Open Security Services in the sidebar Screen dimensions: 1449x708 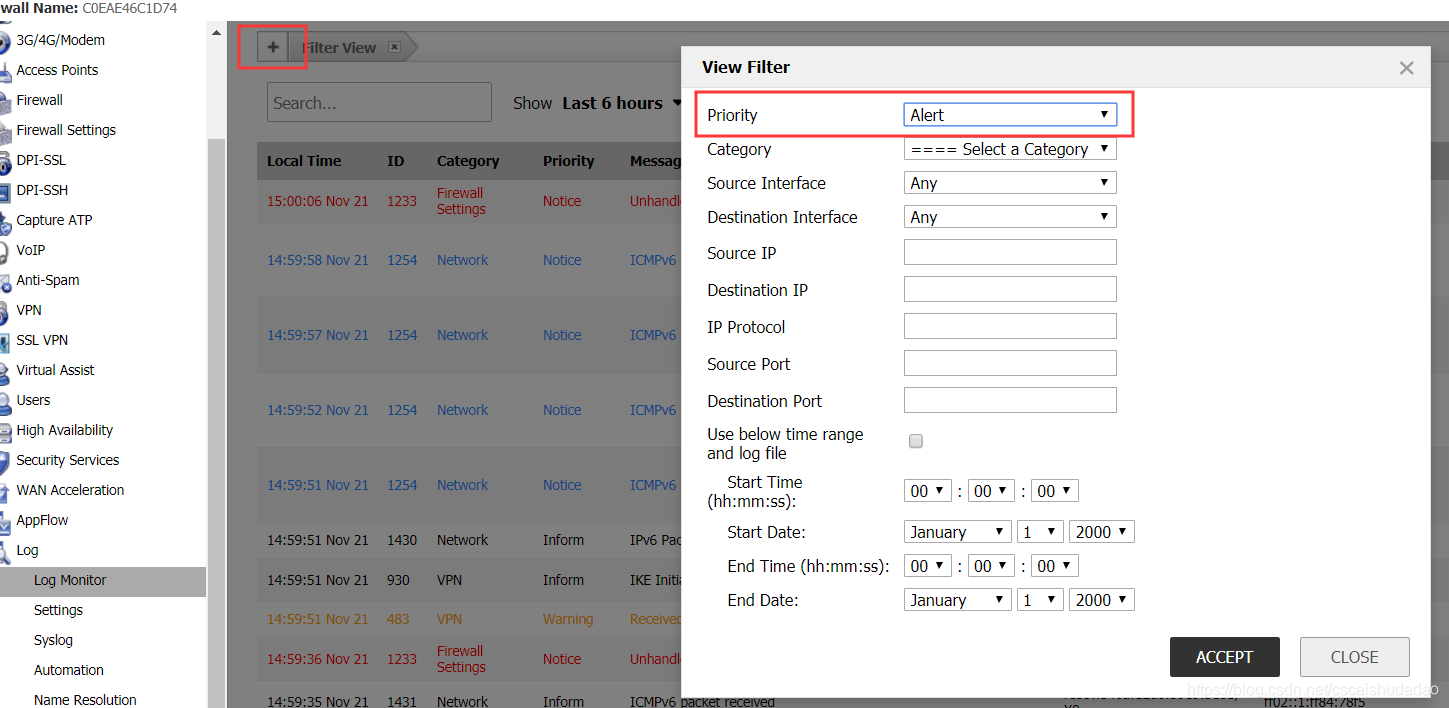68,460
